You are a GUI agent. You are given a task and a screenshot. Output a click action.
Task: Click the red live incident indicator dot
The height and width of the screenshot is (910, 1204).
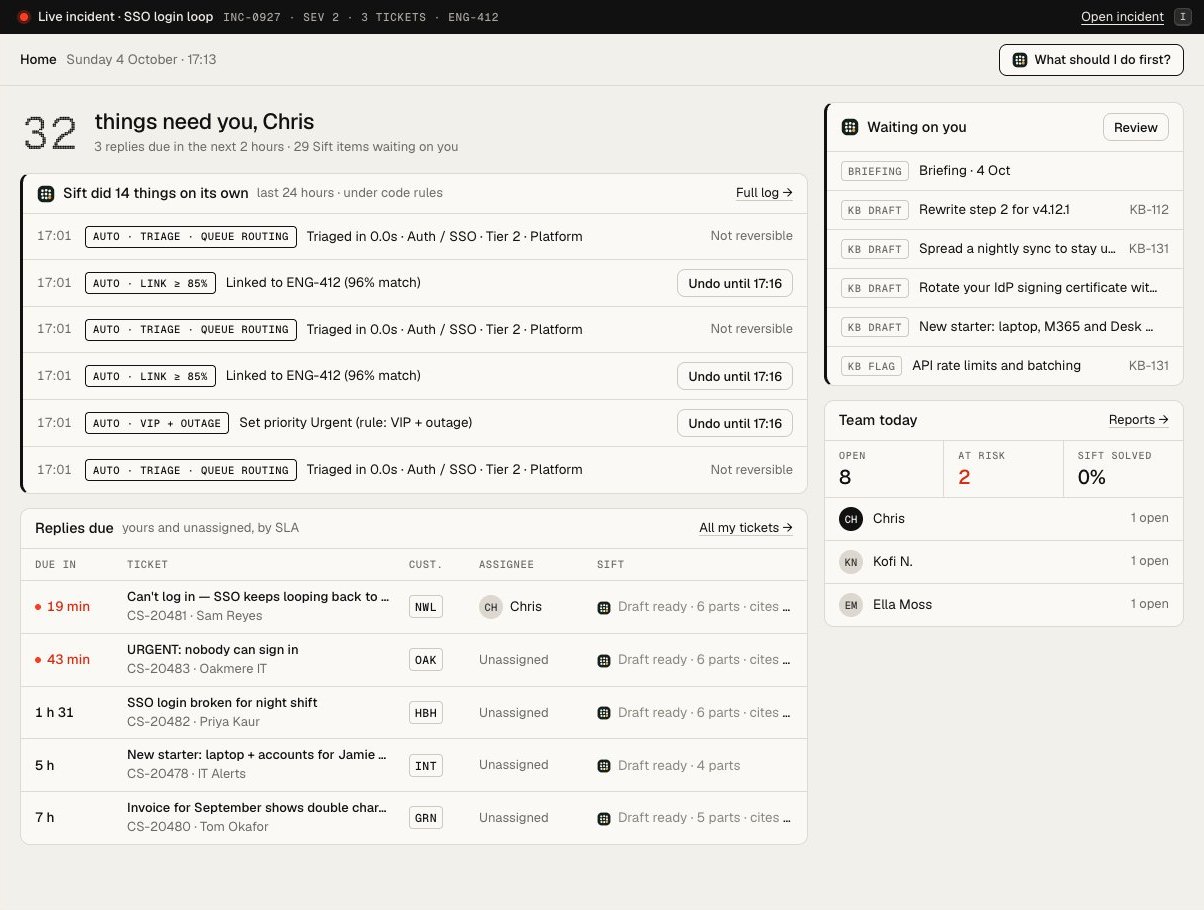click(x=24, y=17)
